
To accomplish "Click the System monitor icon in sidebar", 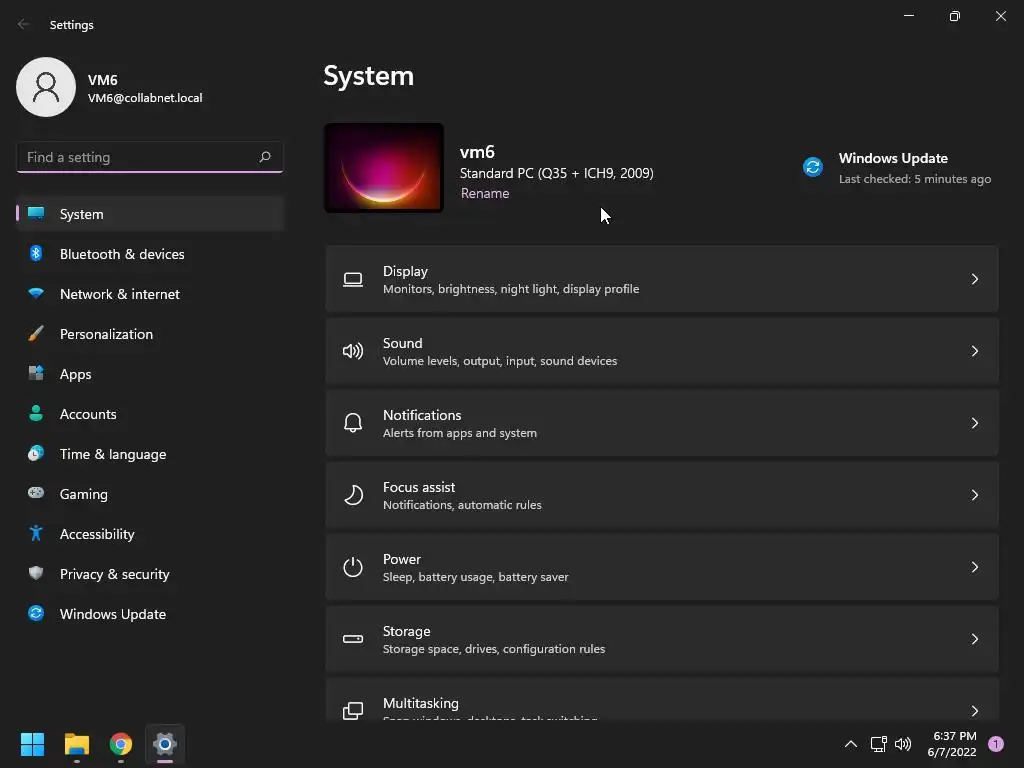I will click(36, 214).
